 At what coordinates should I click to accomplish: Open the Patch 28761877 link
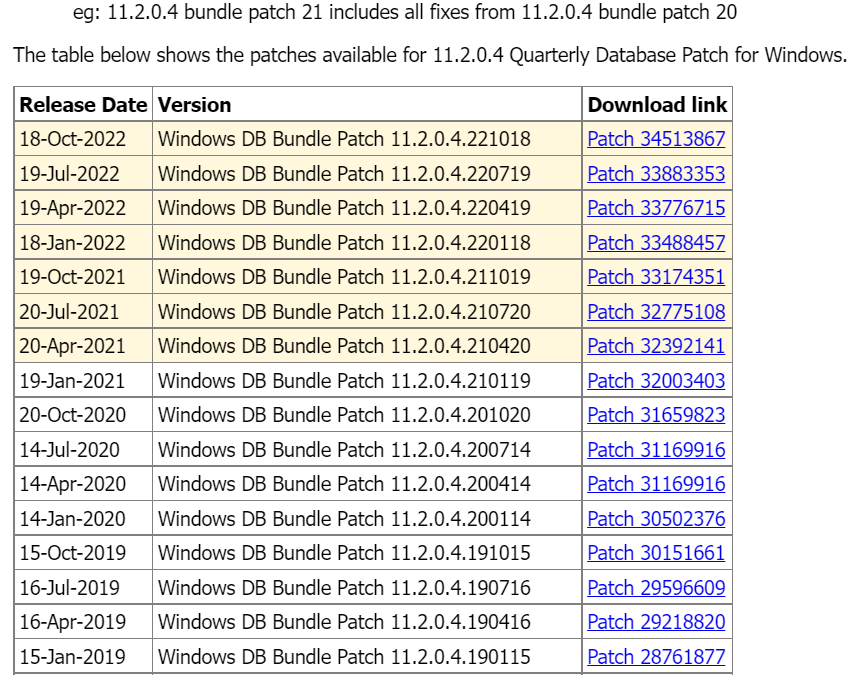pyautogui.click(x=656, y=657)
